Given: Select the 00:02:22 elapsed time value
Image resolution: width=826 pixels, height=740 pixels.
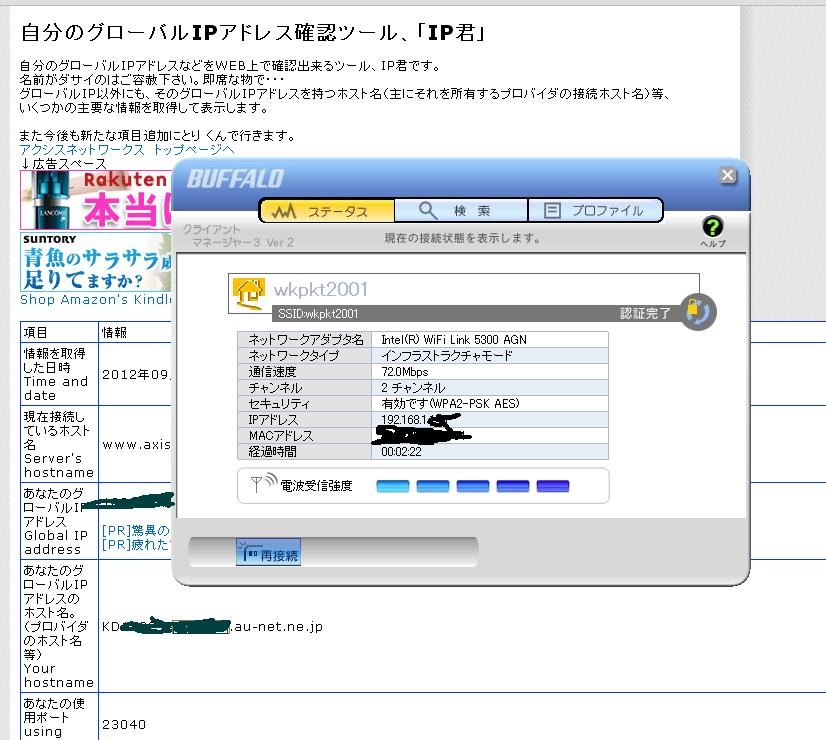Looking at the screenshot, I should (x=401, y=451).
